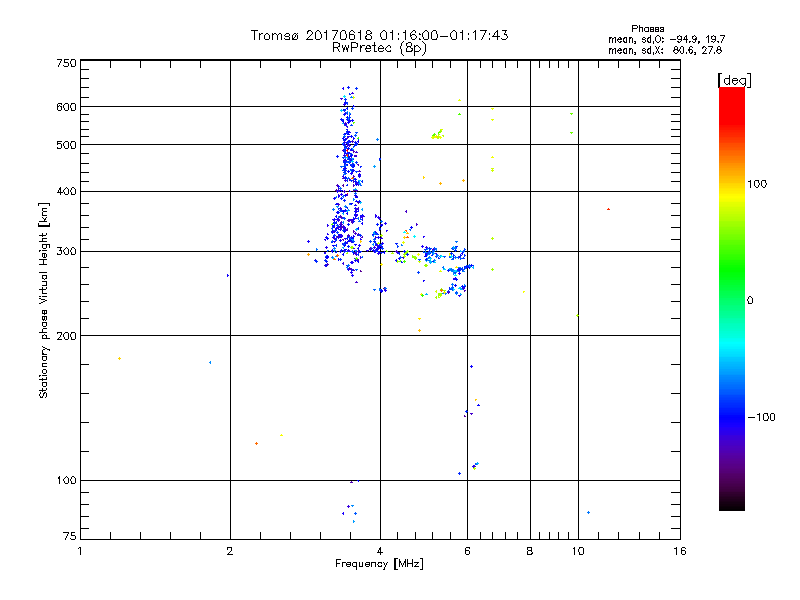Viewport: 800px width, 600px height.
Task: Click the "Phases" heading at top right
Action: pyautogui.click(x=647, y=29)
